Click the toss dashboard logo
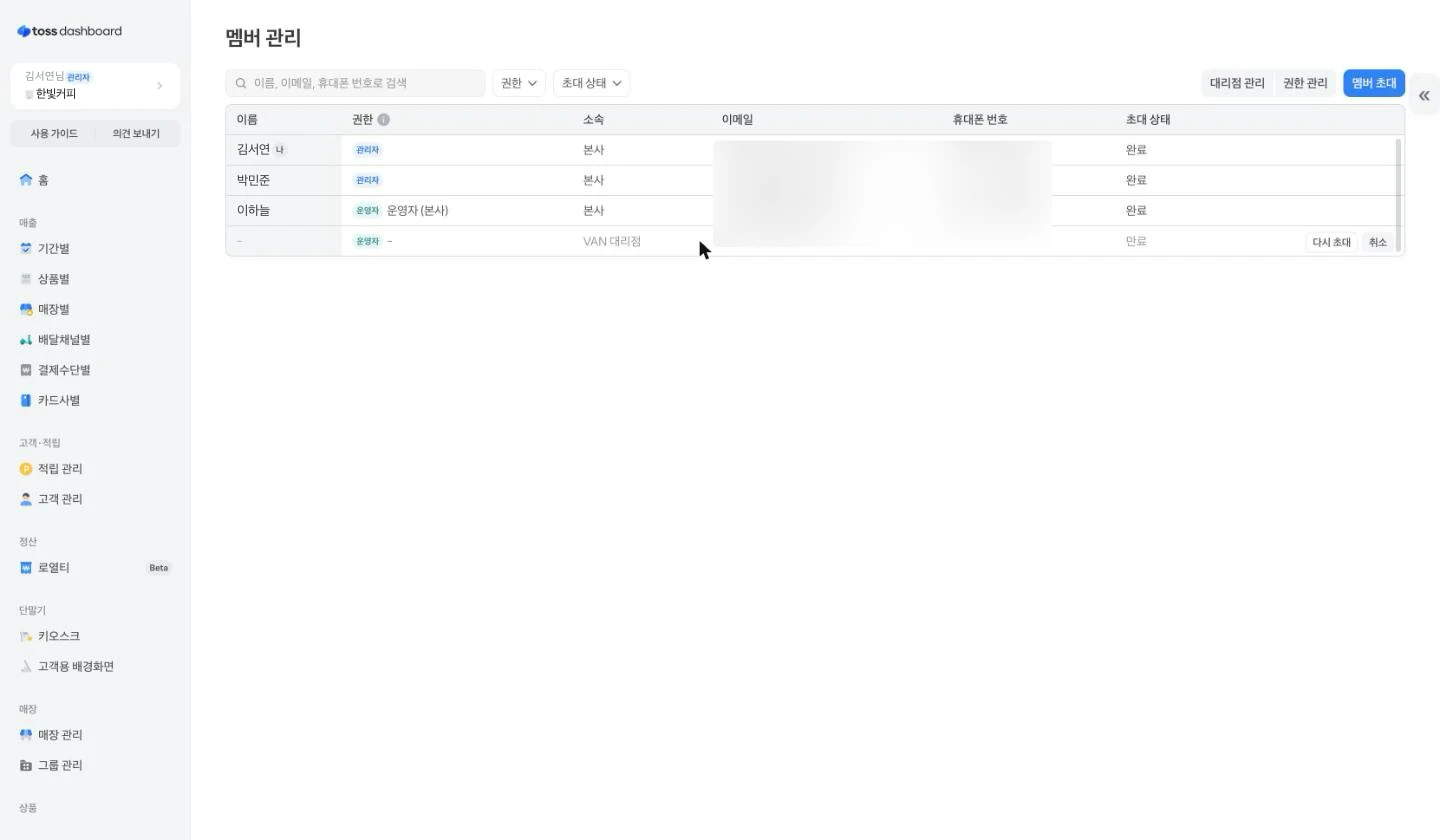This screenshot has width=1440, height=840. tap(69, 31)
